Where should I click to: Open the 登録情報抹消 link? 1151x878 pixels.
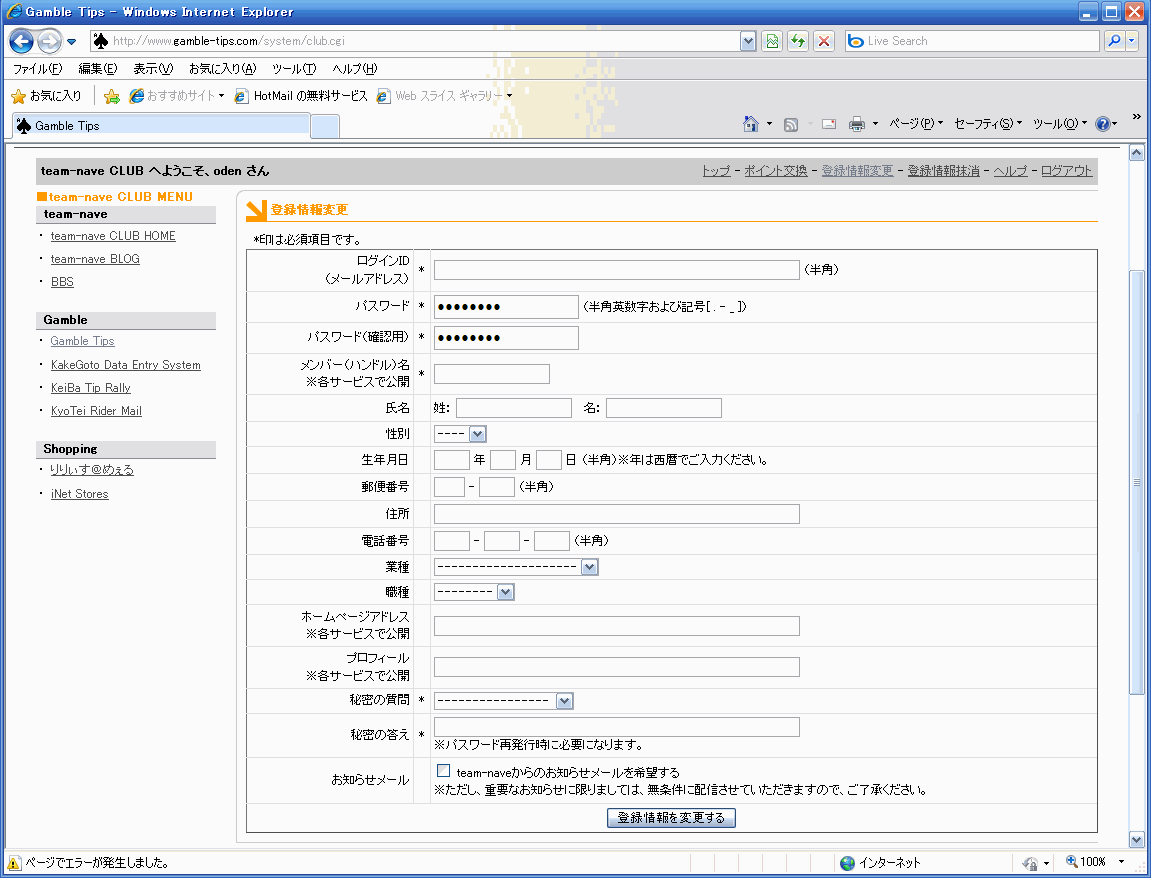pos(943,171)
